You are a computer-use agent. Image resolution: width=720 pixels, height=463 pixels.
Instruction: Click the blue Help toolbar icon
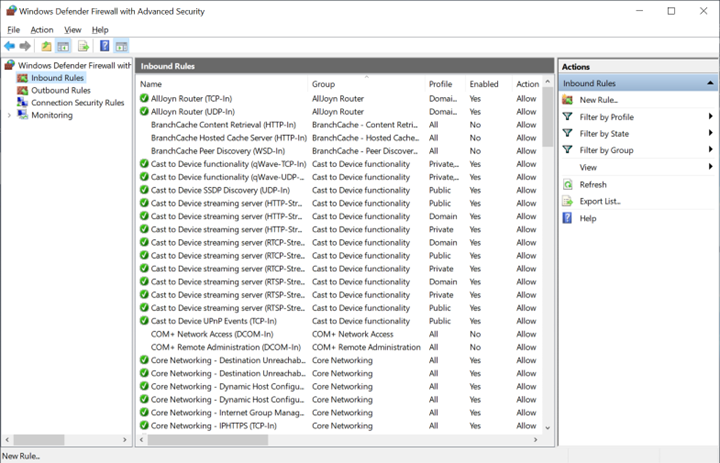point(105,46)
